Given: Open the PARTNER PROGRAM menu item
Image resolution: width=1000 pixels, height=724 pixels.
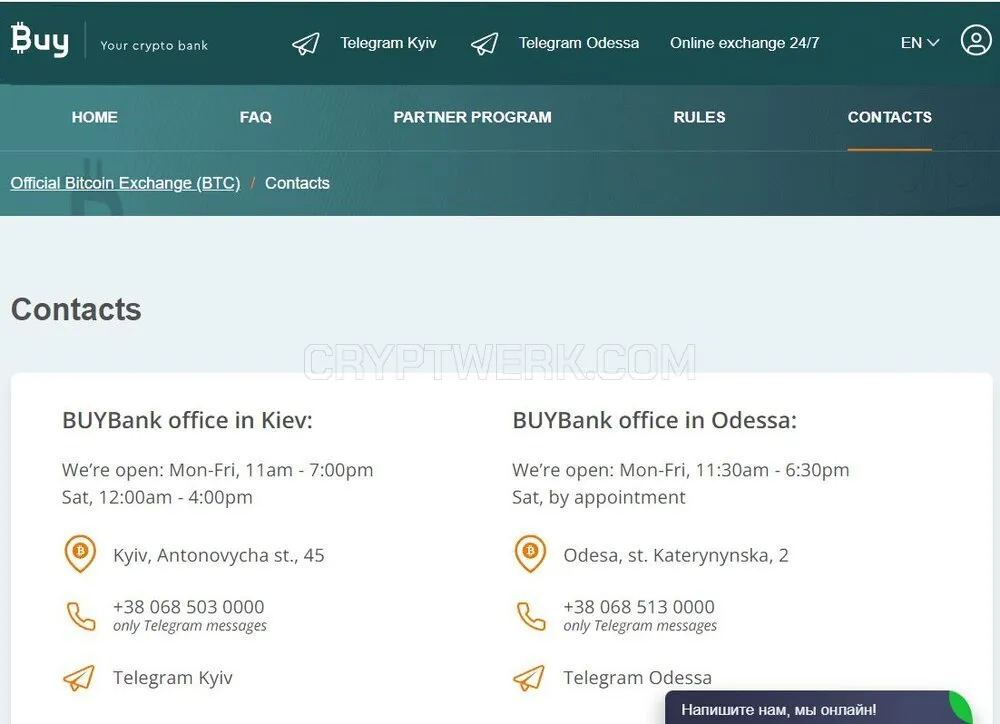Looking at the screenshot, I should [473, 117].
